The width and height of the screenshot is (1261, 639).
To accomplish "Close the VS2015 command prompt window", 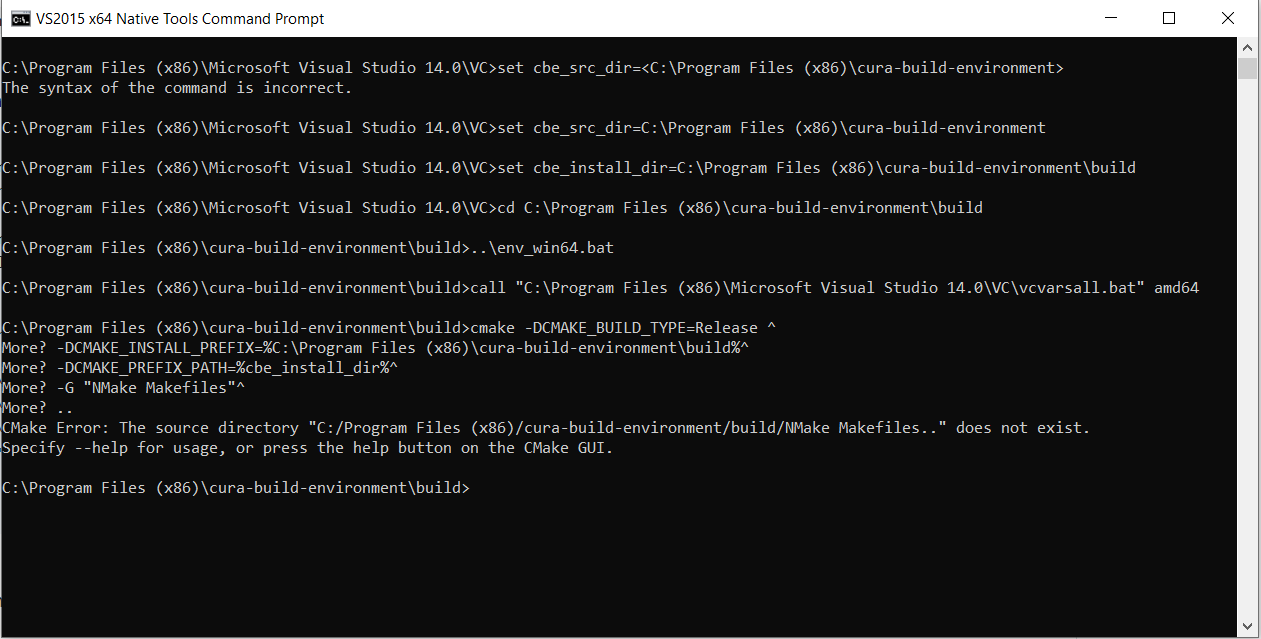I will click(1228, 19).
